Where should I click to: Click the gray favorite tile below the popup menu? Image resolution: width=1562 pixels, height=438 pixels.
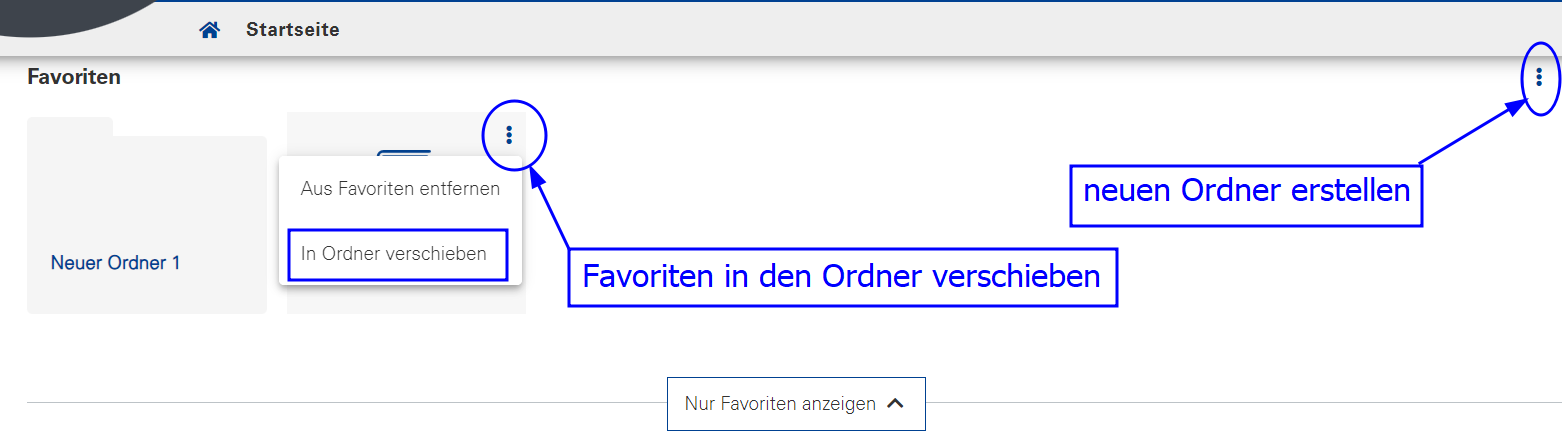[x=406, y=300]
